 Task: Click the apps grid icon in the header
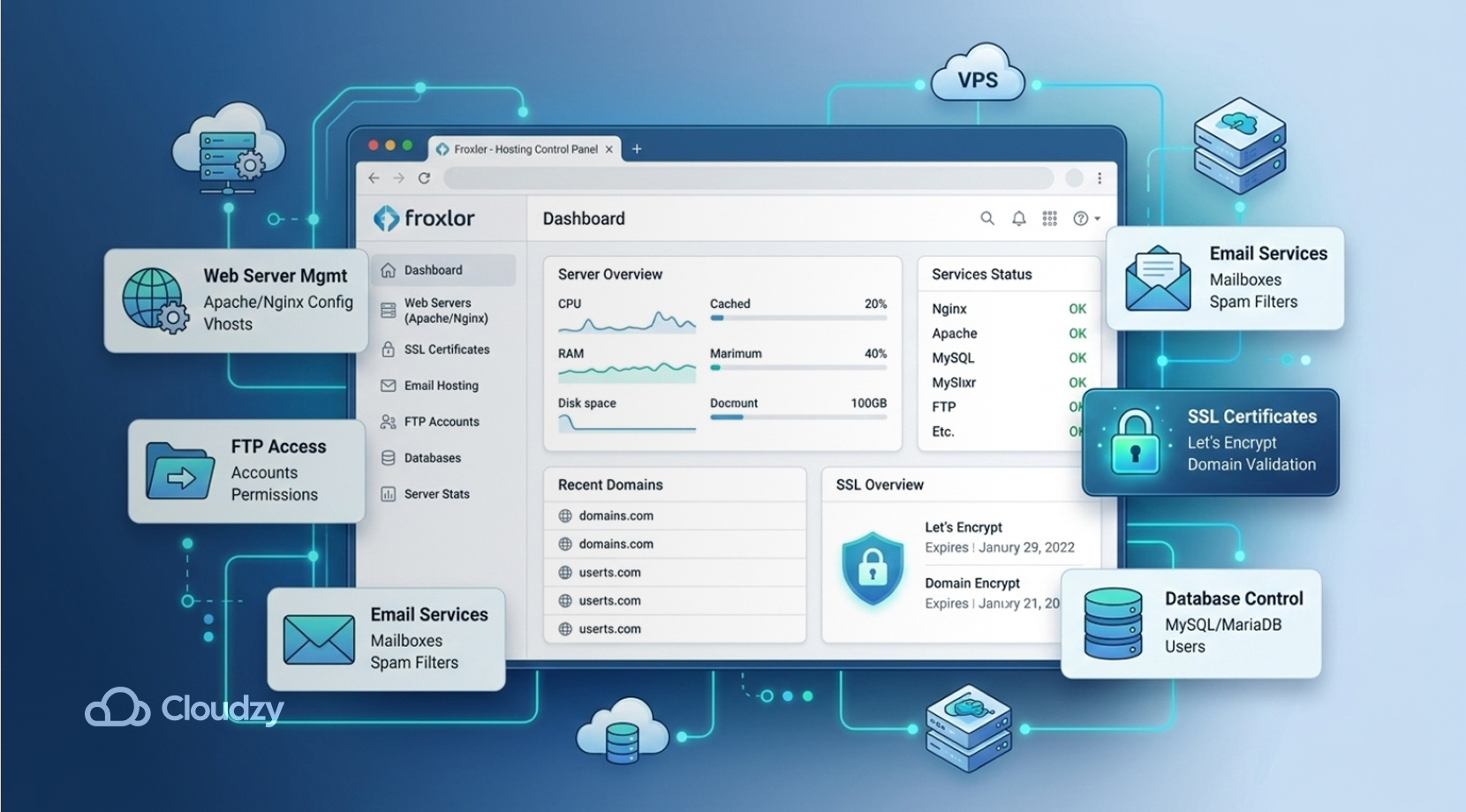(x=1050, y=218)
